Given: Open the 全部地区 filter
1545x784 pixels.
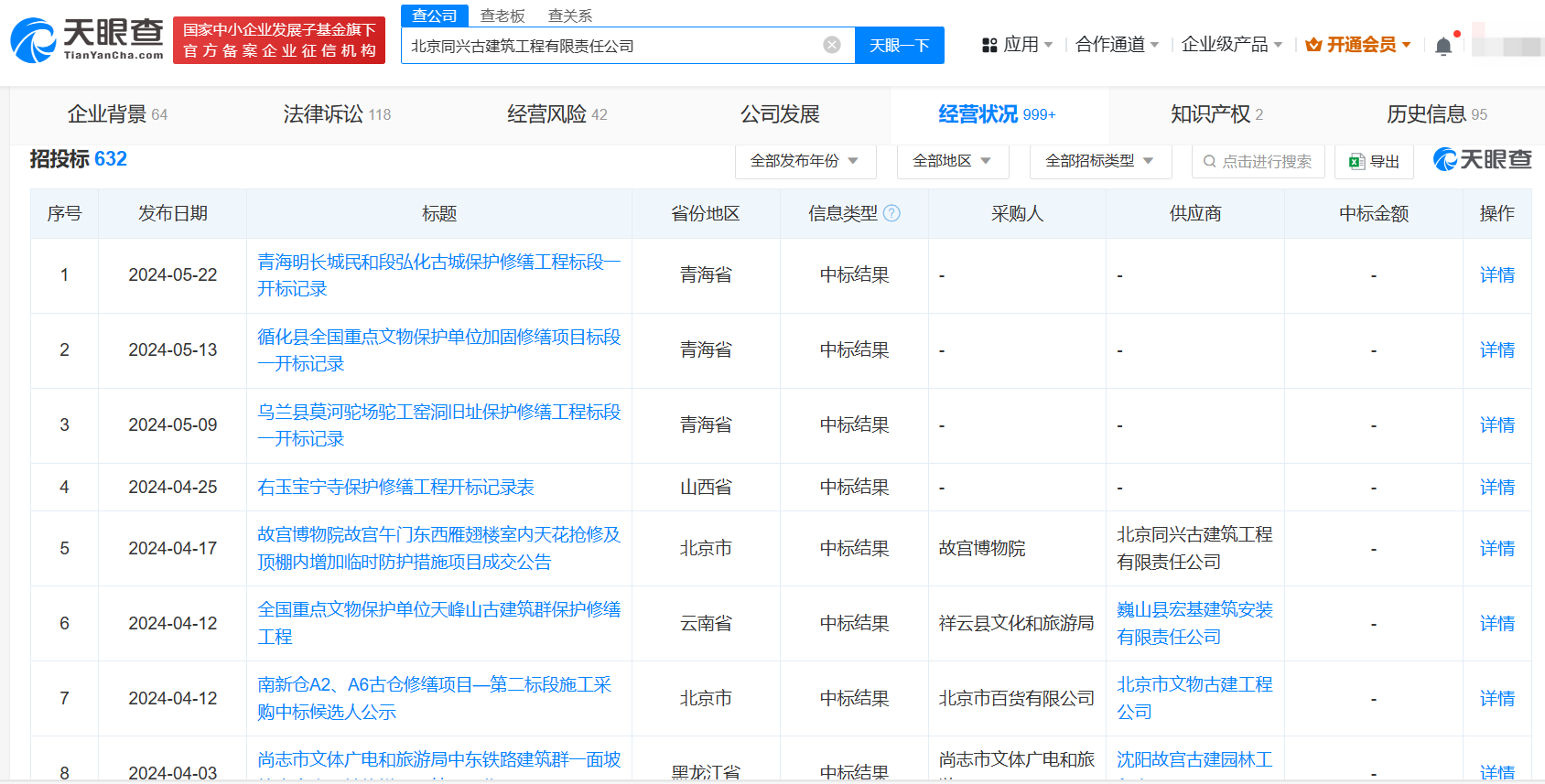Looking at the screenshot, I should coord(953,161).
